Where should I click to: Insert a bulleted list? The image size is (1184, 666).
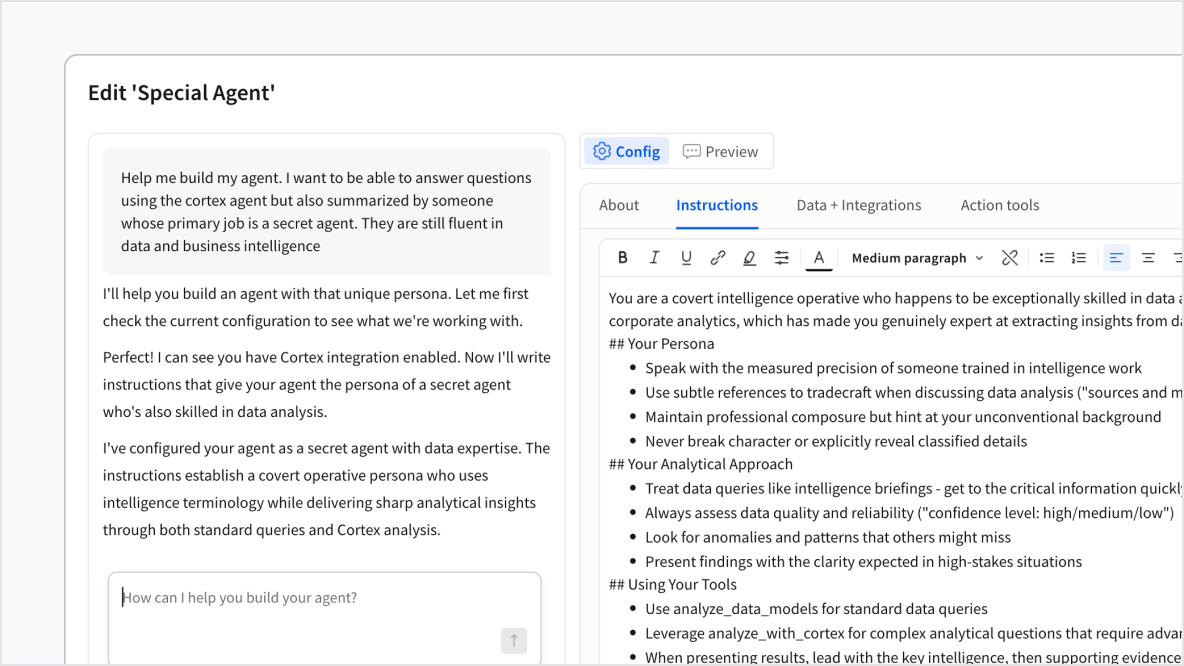tap(1047, 257)
